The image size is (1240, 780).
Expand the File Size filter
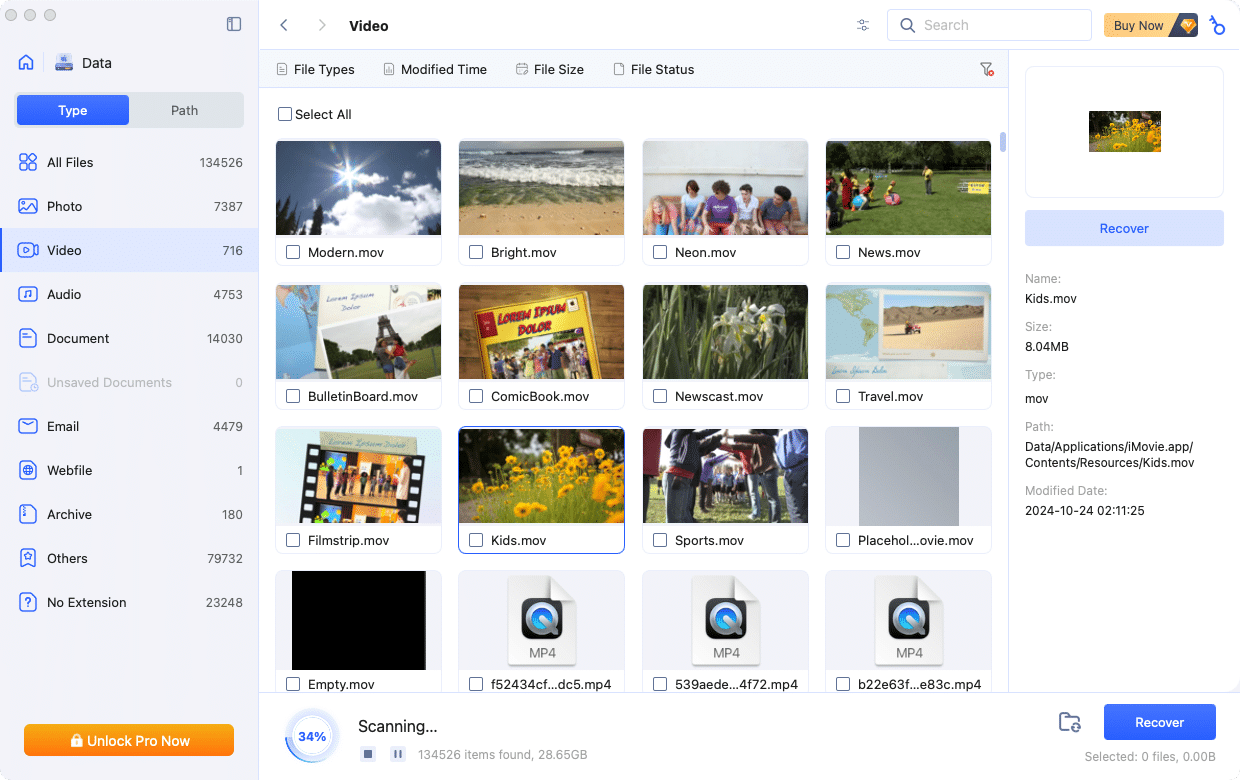(550, 69)
